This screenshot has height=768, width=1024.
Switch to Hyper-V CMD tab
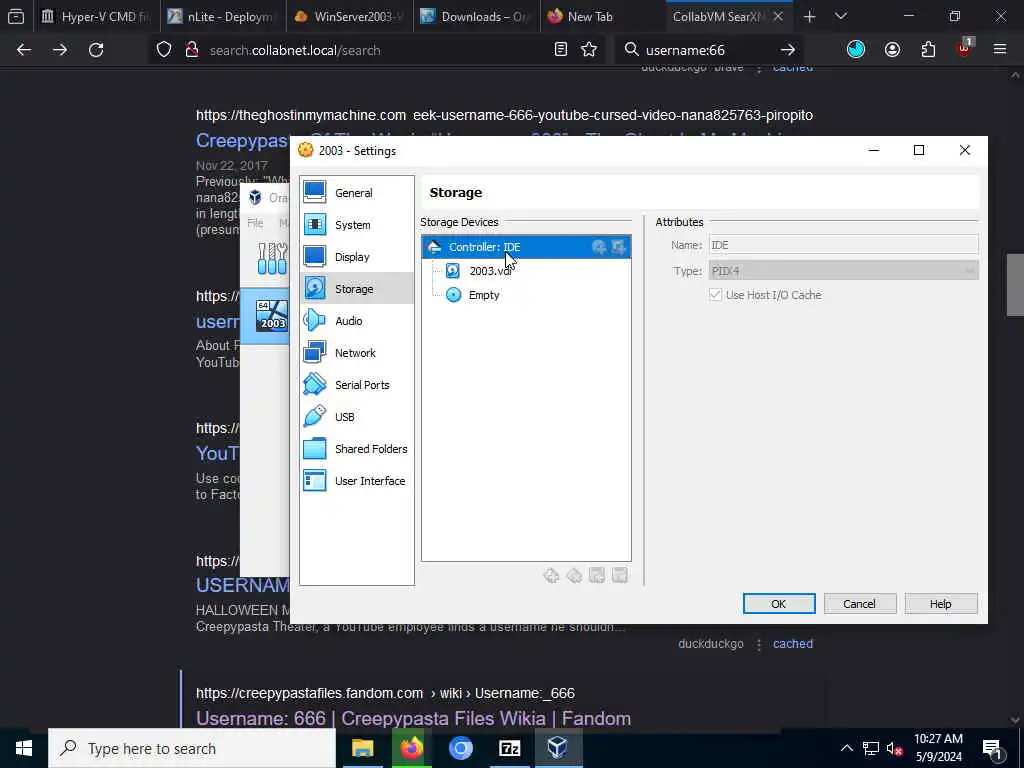click(x=97, y=17)
